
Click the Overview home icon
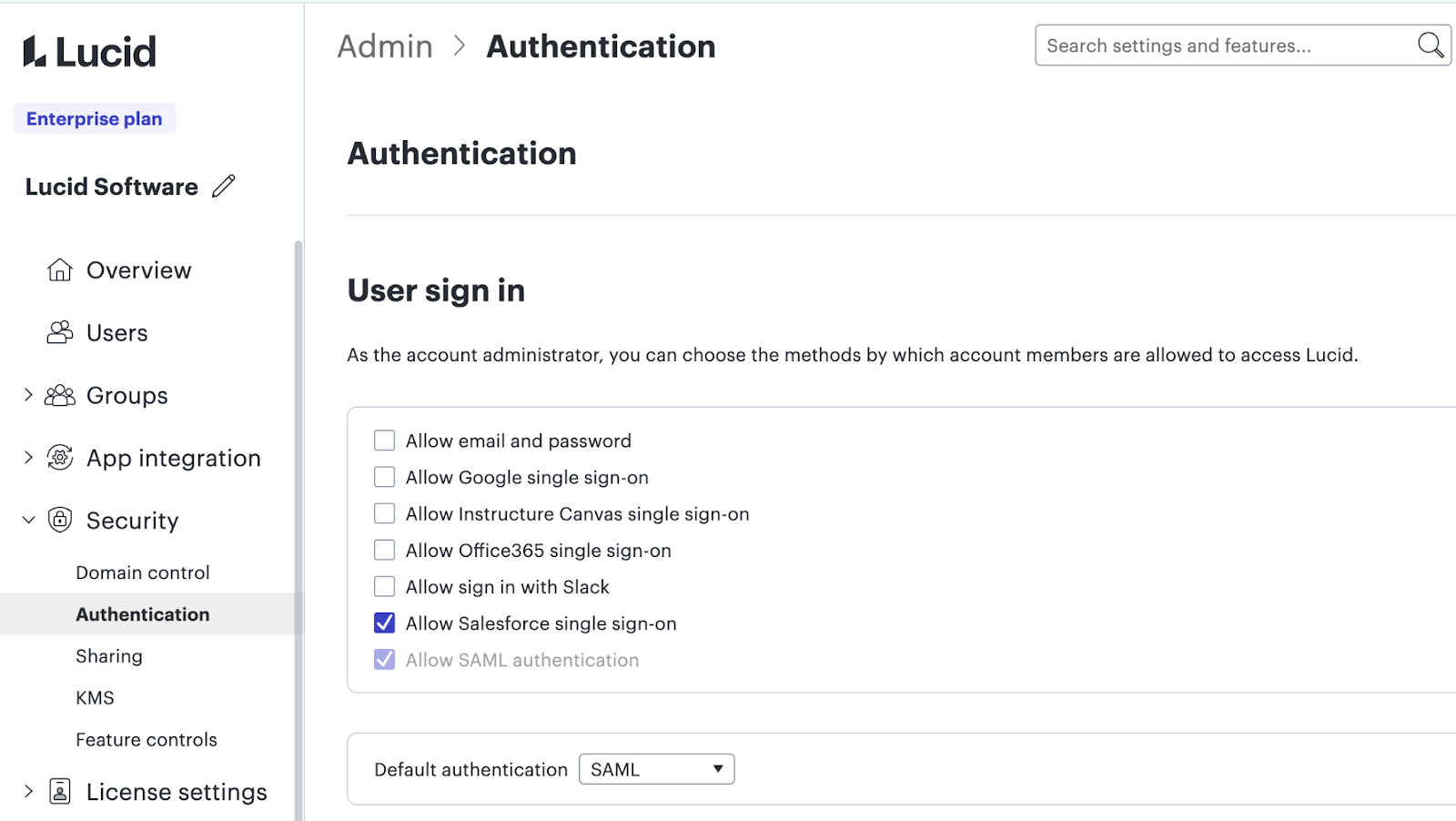click(x=60, y=269)
